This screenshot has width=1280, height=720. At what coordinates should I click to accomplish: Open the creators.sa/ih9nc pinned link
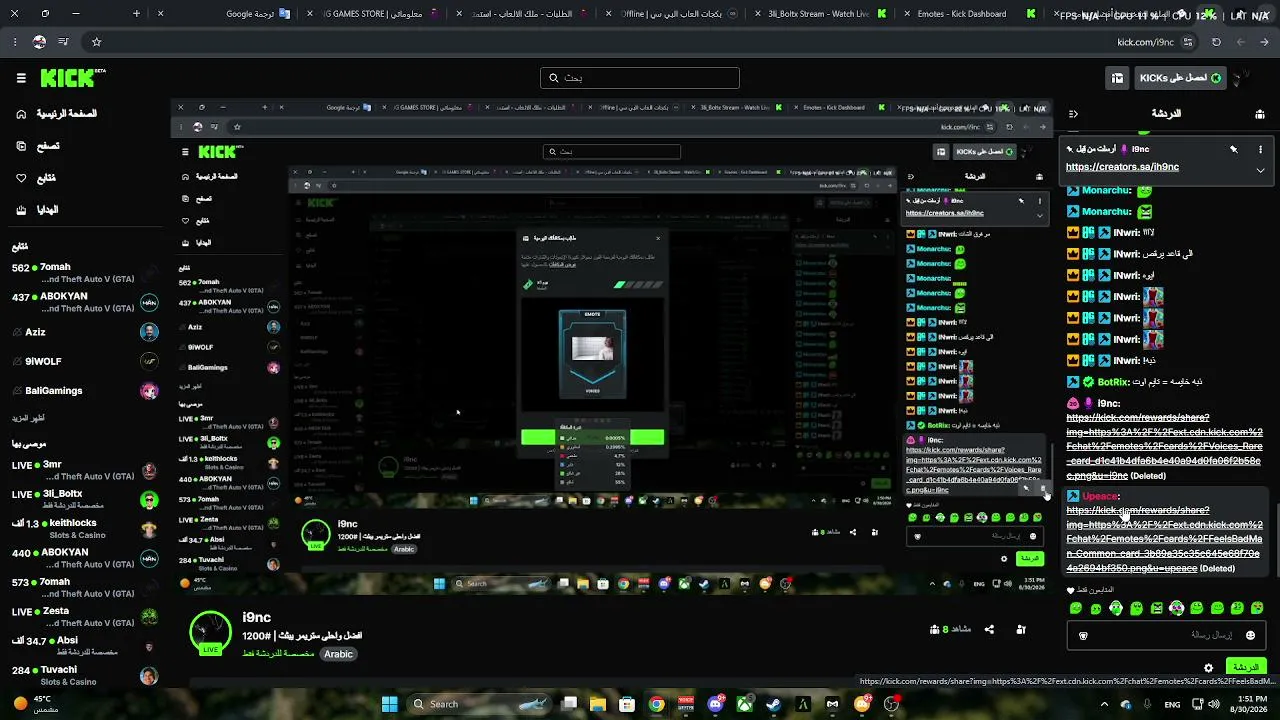(1122, 167)
